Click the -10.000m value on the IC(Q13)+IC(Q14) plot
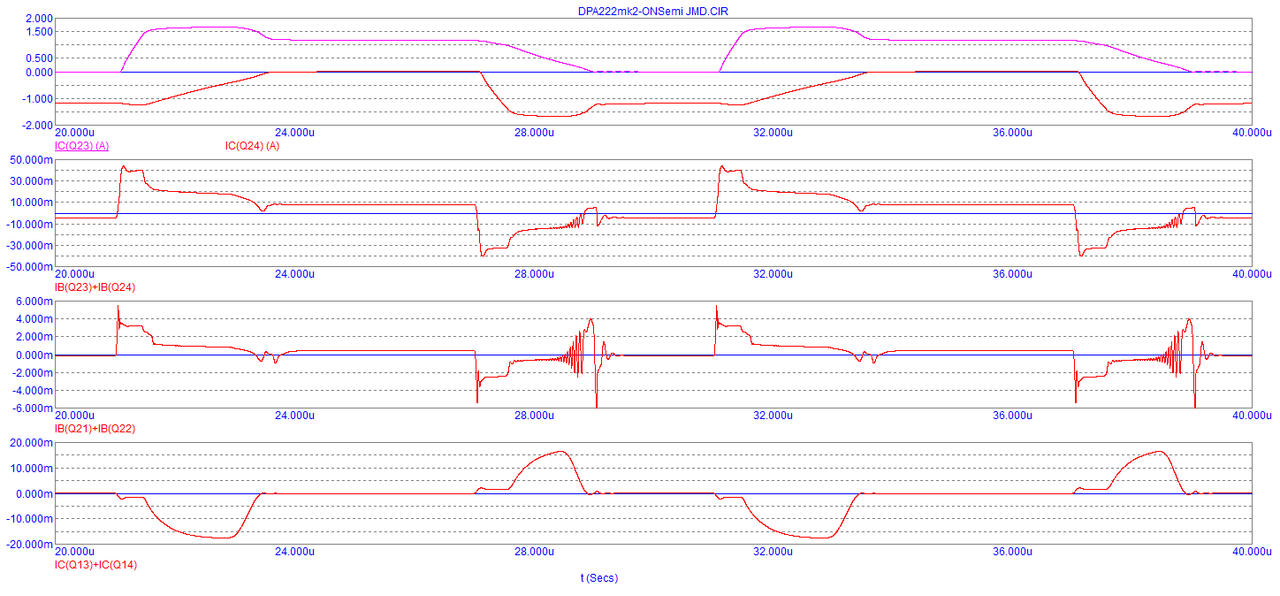1280x596 pixels. 30,519
